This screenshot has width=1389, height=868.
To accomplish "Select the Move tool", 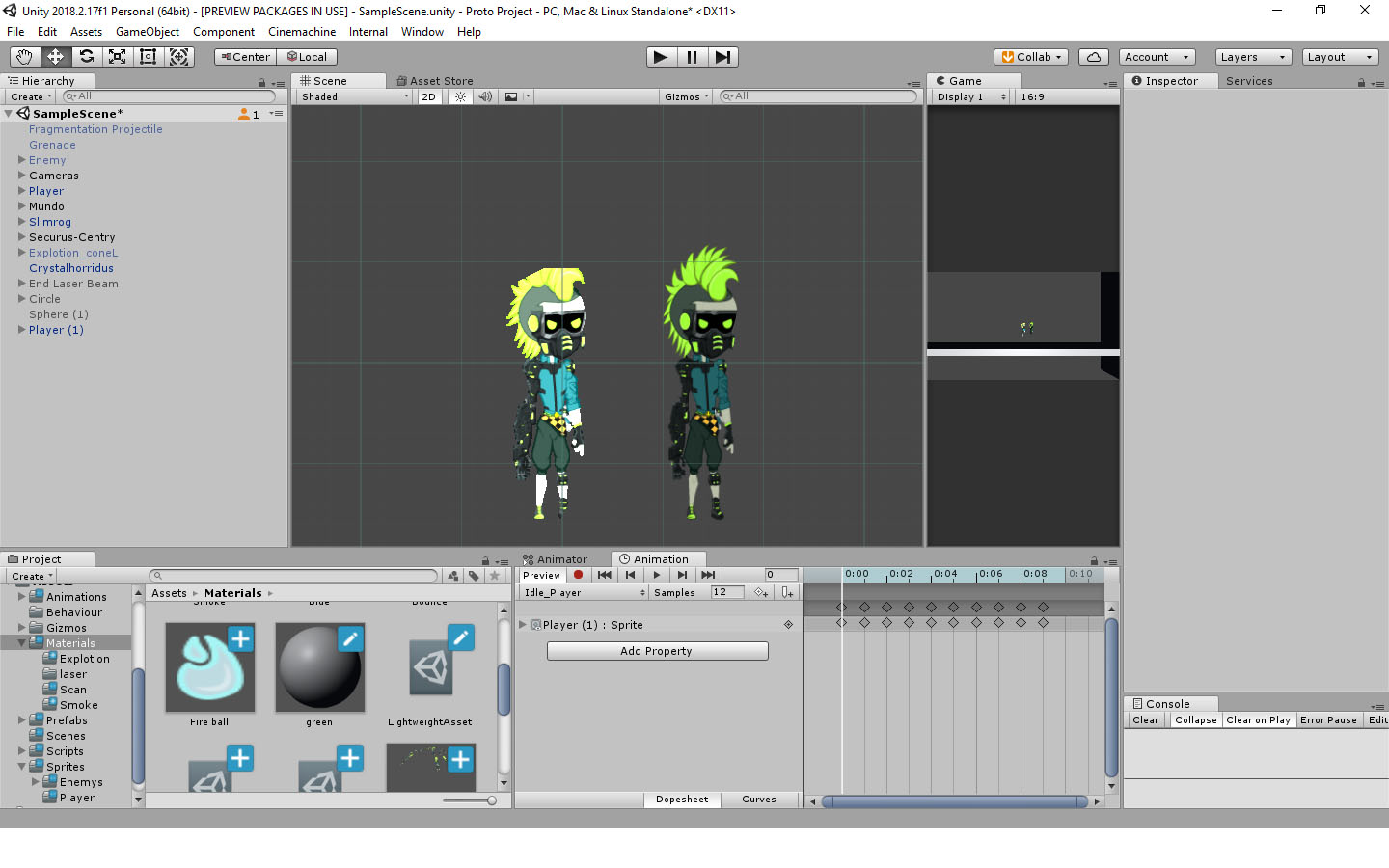I will 56,57.
